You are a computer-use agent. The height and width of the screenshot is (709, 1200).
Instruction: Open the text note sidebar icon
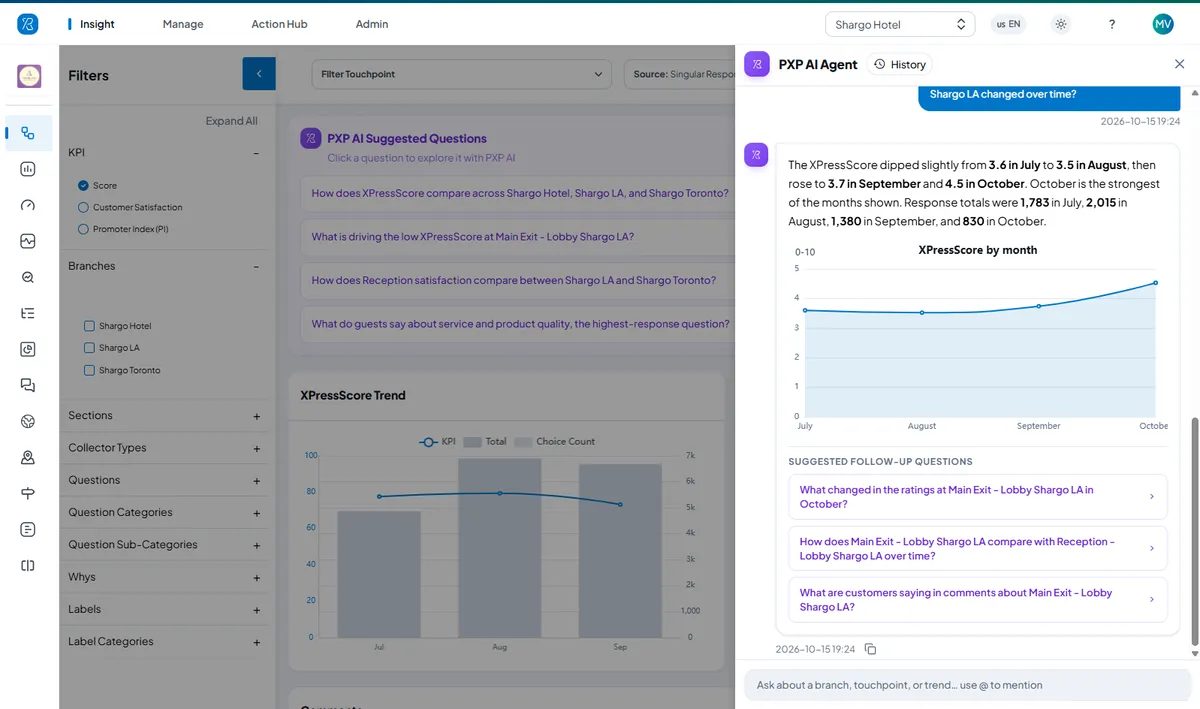tap(28, 529)
